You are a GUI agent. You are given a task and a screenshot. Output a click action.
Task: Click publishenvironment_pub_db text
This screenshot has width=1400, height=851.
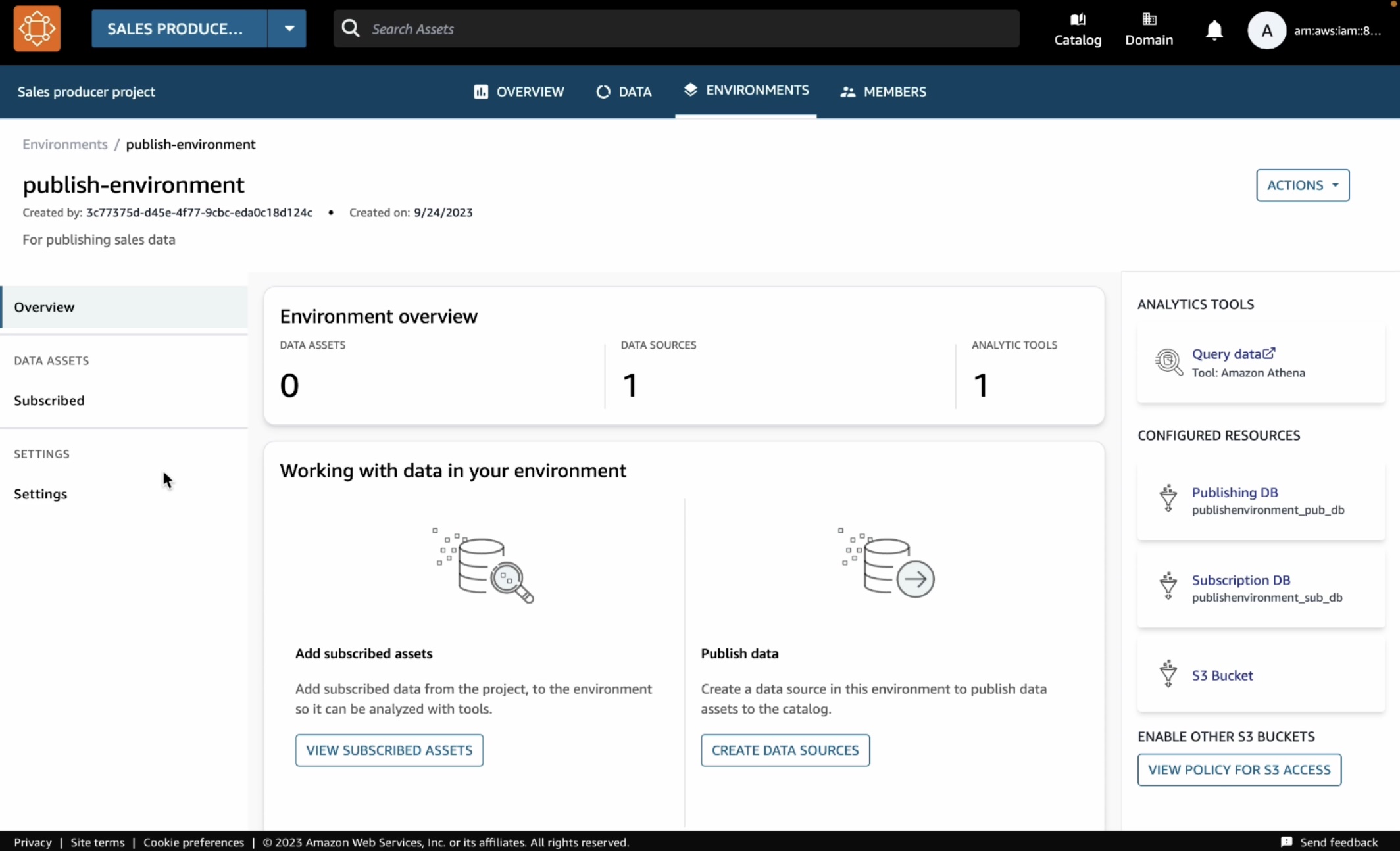pyautogui.click(x=1268, y=510)
